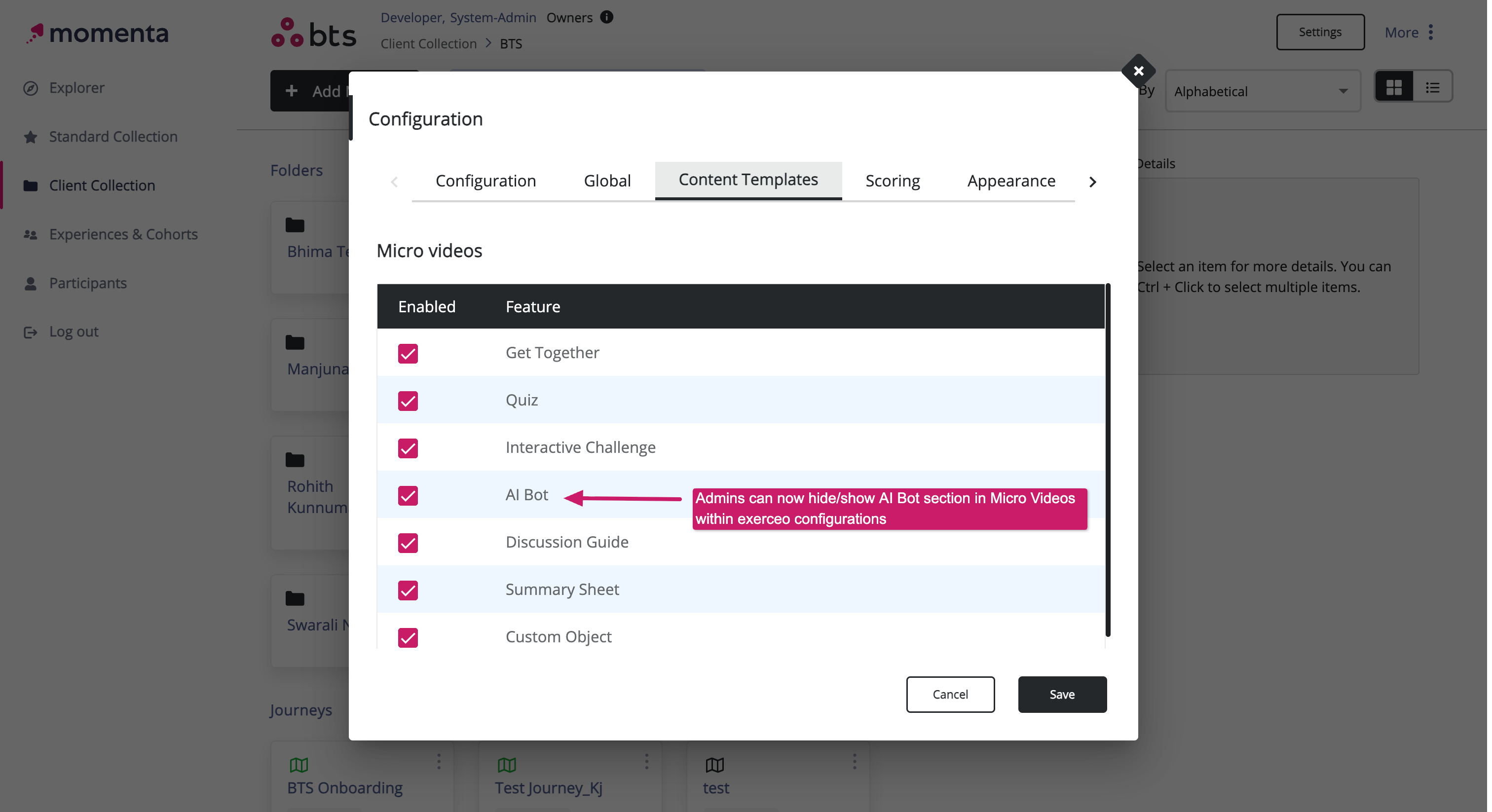
Task: Open BTS Onboarding journey options menu
Action: 439,761
